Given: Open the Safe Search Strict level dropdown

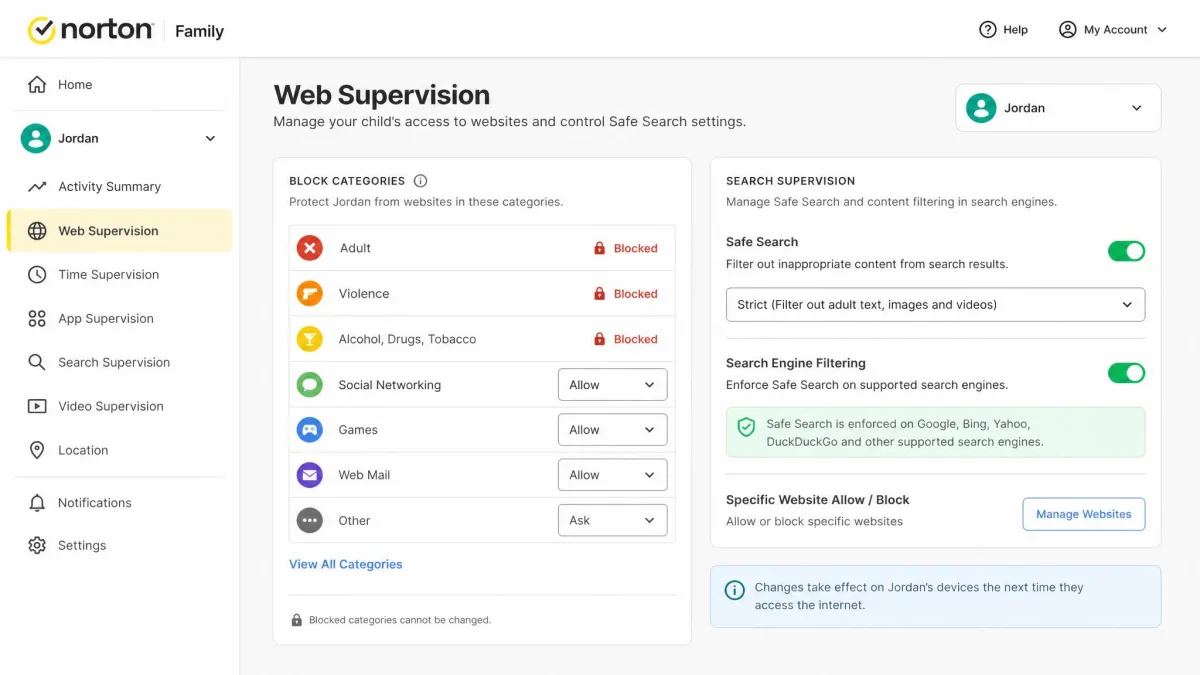Looking at the screenshot, I should pos(935,305).
